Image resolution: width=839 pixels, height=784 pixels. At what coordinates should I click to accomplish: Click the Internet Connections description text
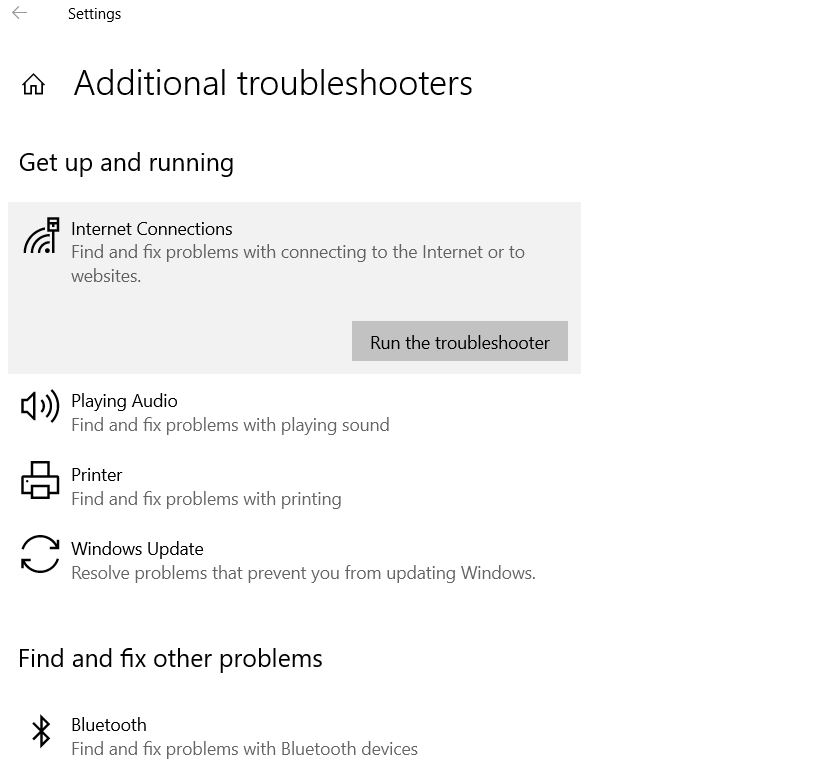(298, 264)
